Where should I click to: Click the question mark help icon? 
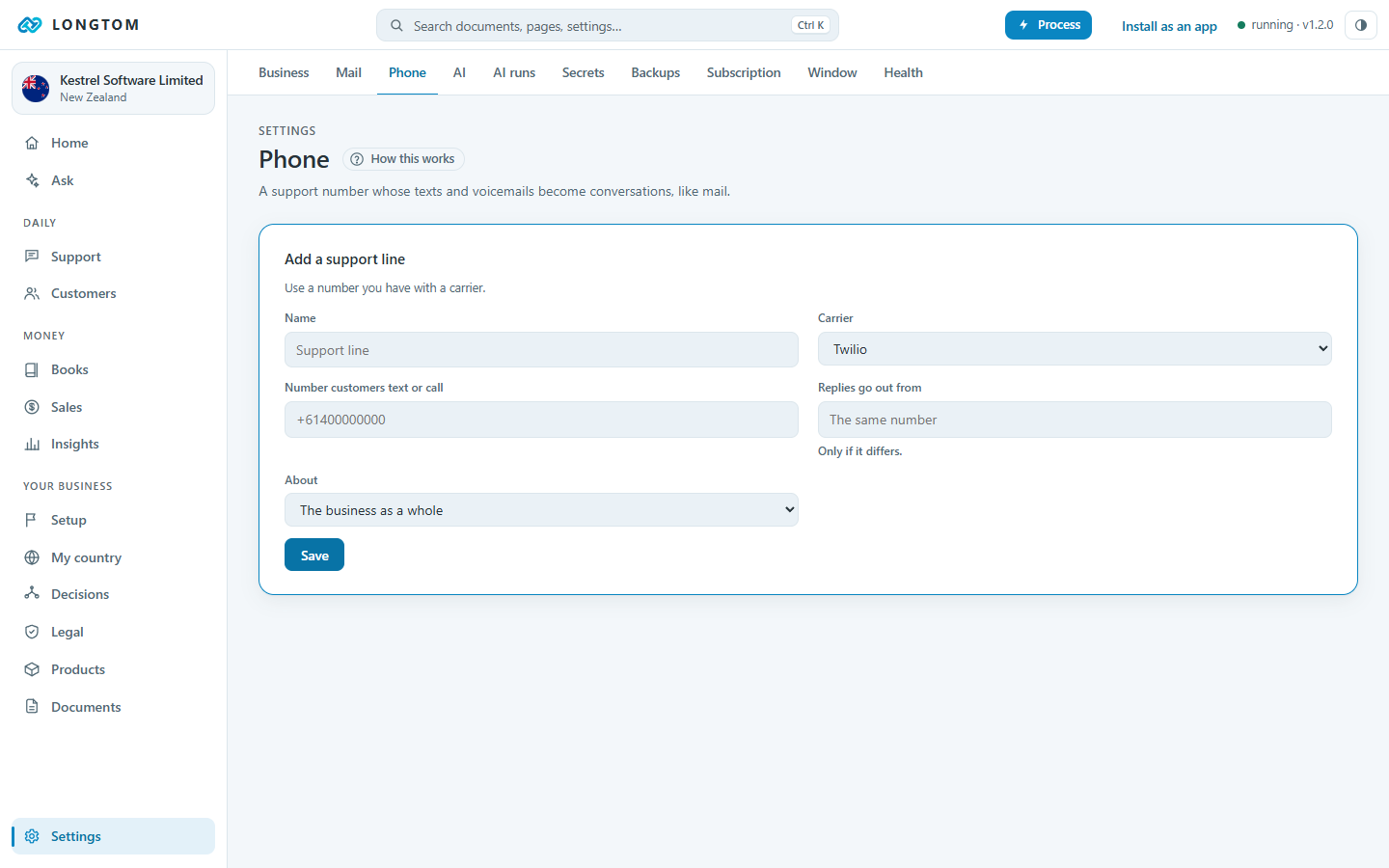tap(357, 159)
